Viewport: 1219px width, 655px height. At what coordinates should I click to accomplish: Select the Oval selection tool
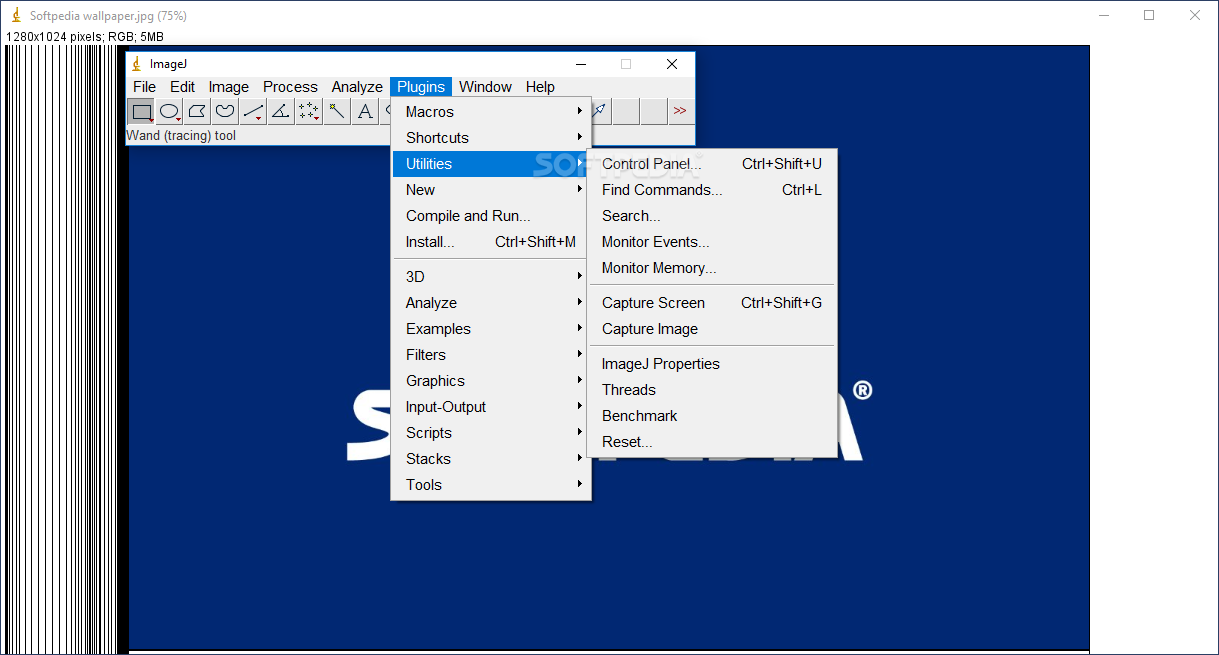click(170, 112)
